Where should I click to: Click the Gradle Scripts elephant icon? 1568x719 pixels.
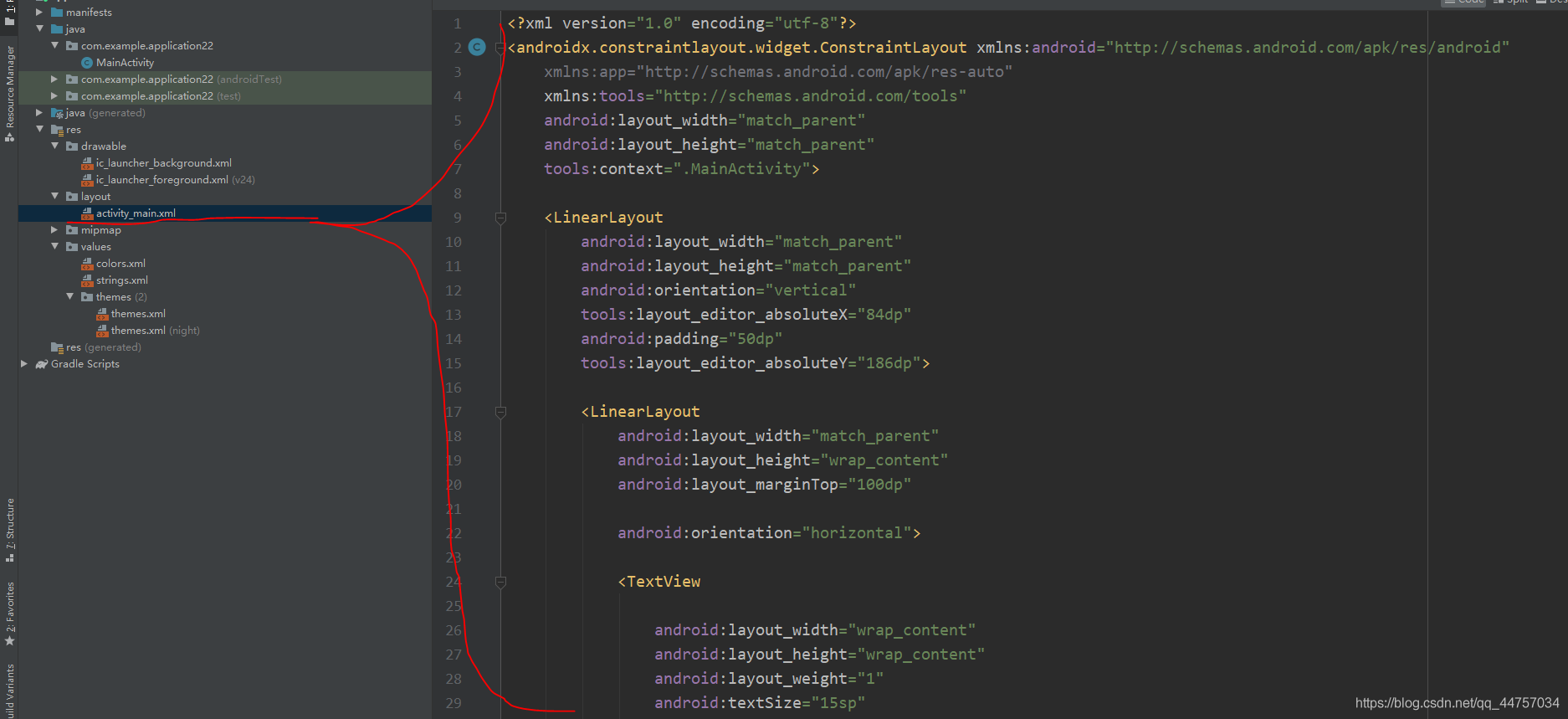coord(42,364)
